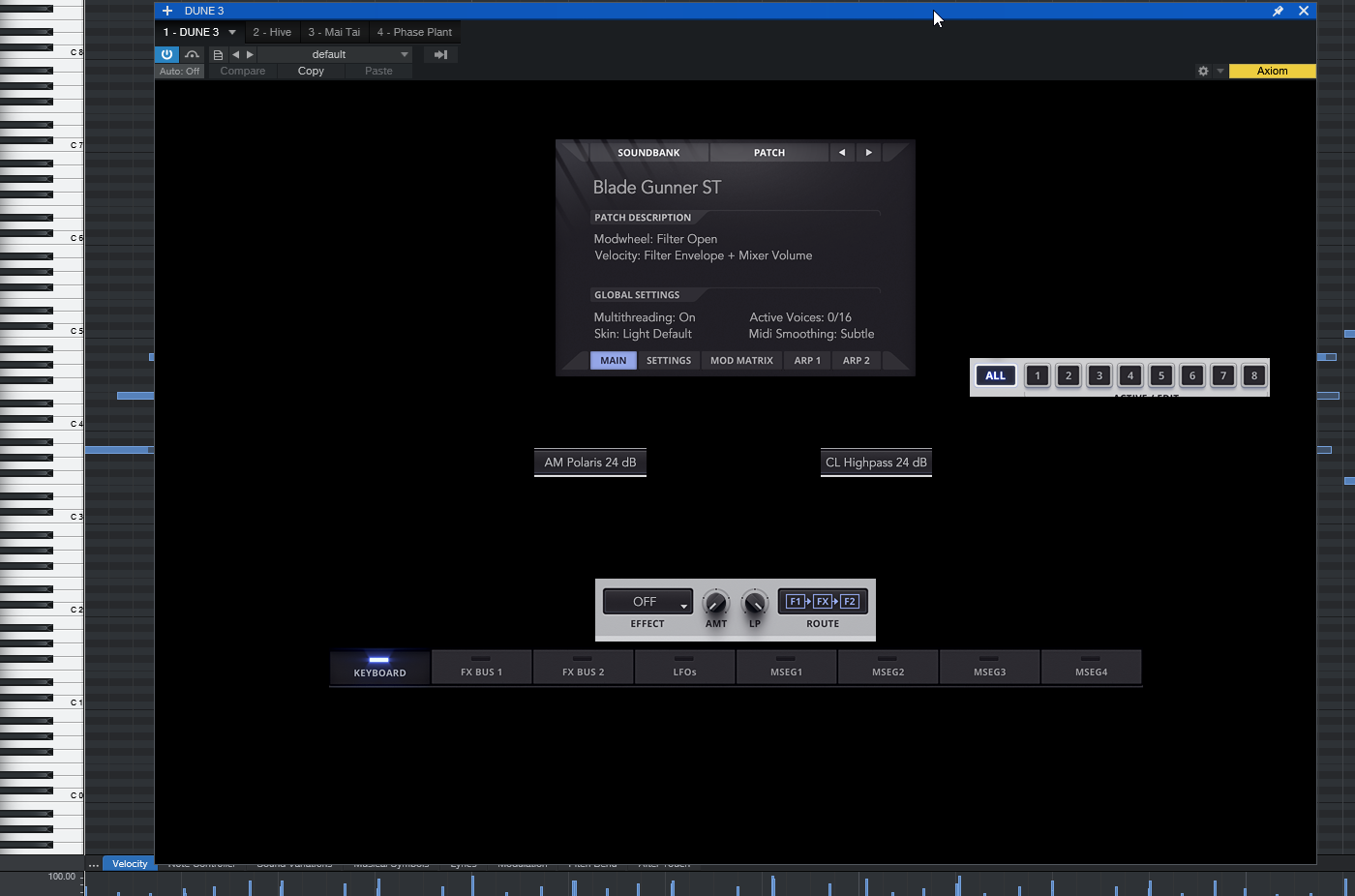Click the Compare button

click(x=242, y=72)
